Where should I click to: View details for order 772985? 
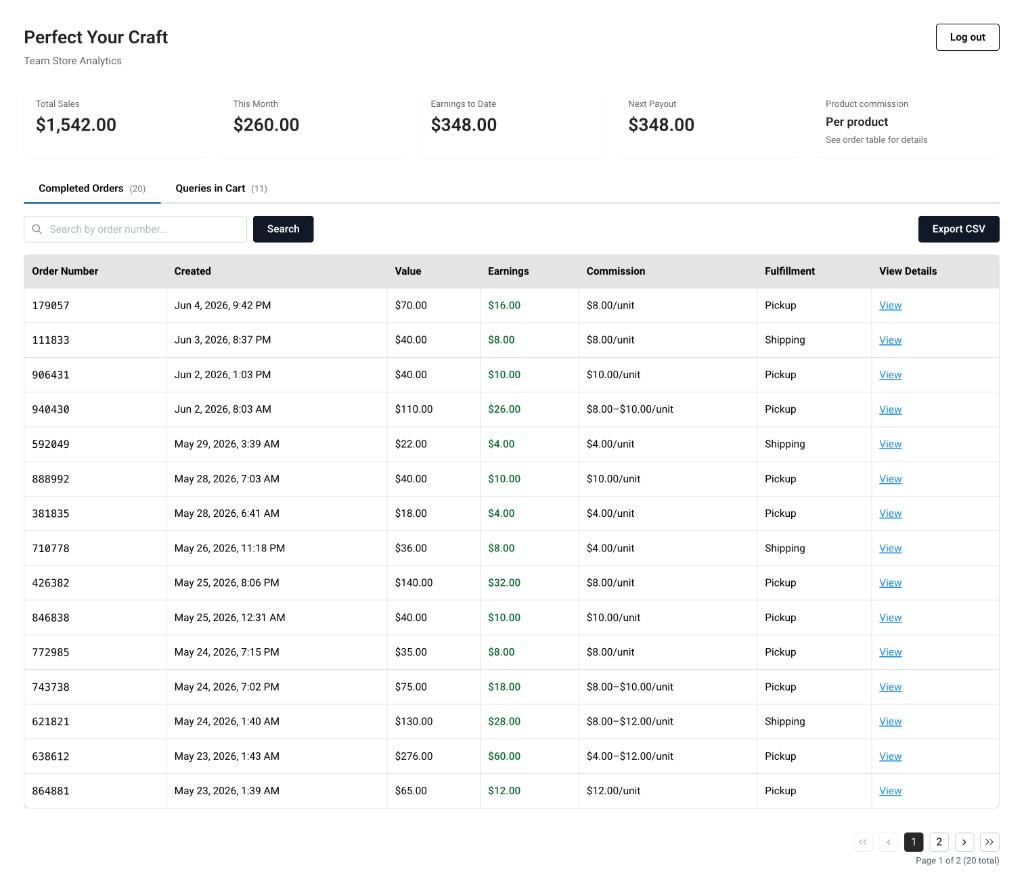[890, 652]
